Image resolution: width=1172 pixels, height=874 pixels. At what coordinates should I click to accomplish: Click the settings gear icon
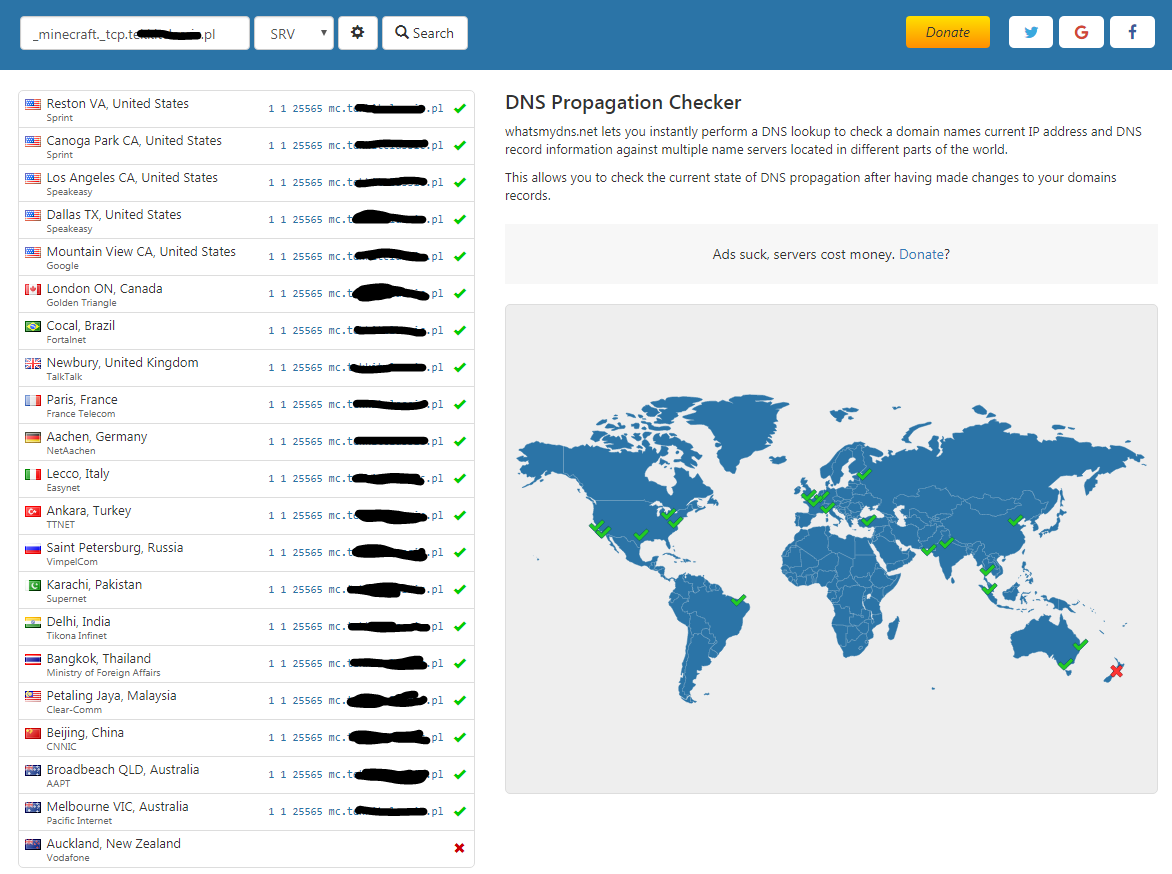(x=357, y=33)
